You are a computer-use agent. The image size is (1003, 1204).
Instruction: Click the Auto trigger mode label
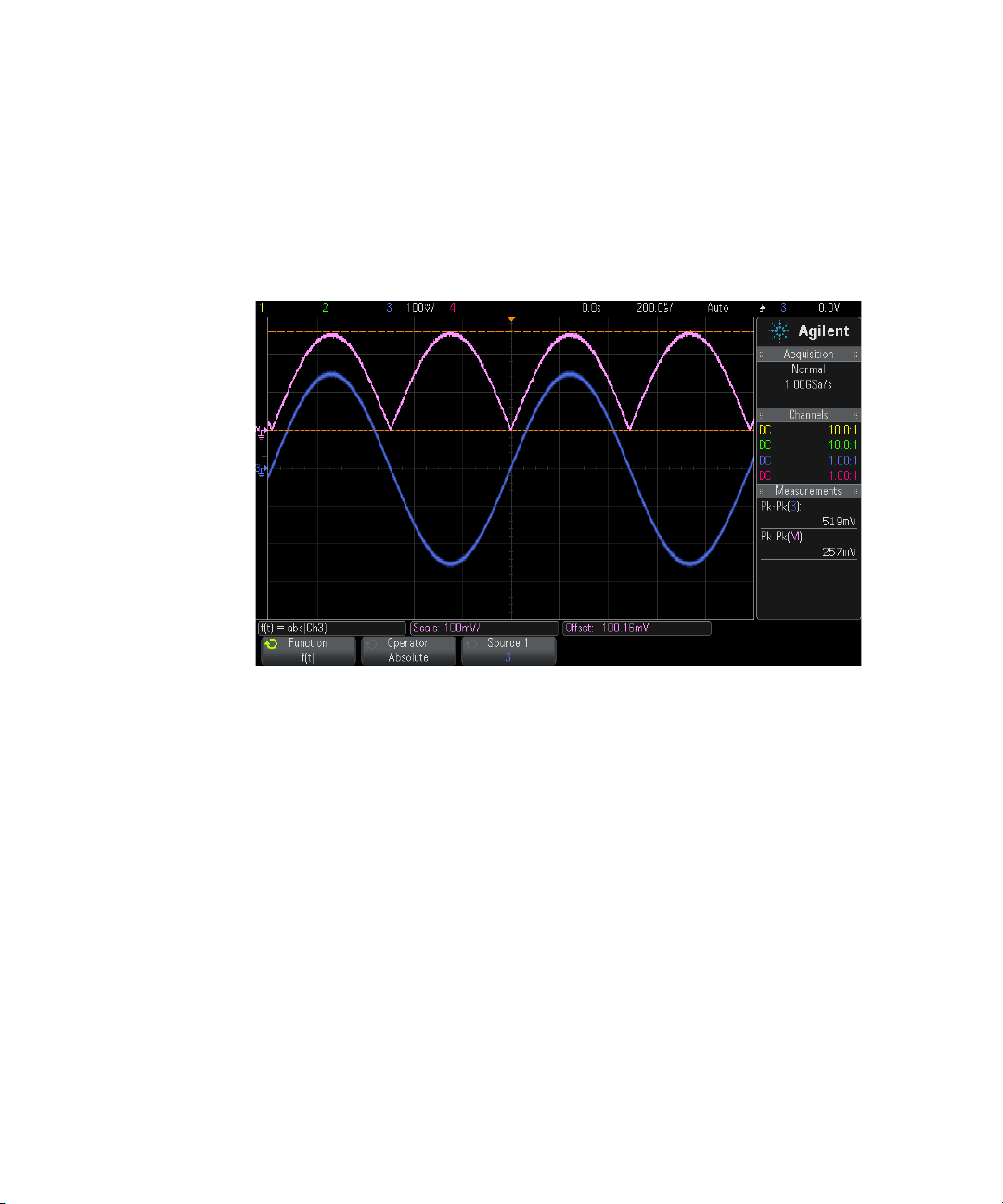tap(718, 307)
